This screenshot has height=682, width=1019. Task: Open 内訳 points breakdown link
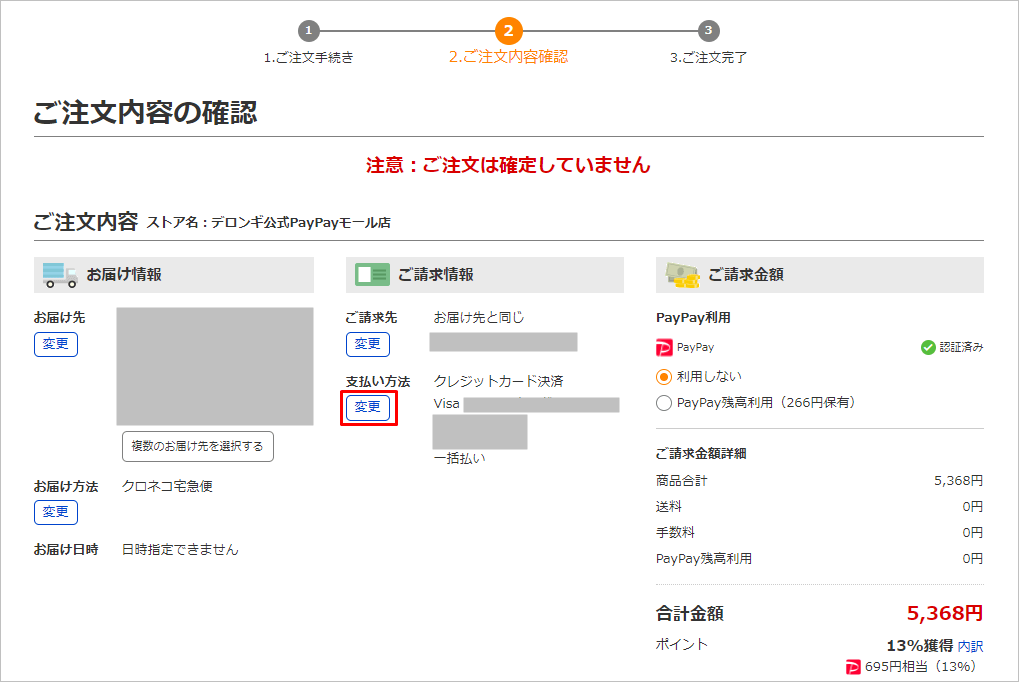[x=970, y=646]
